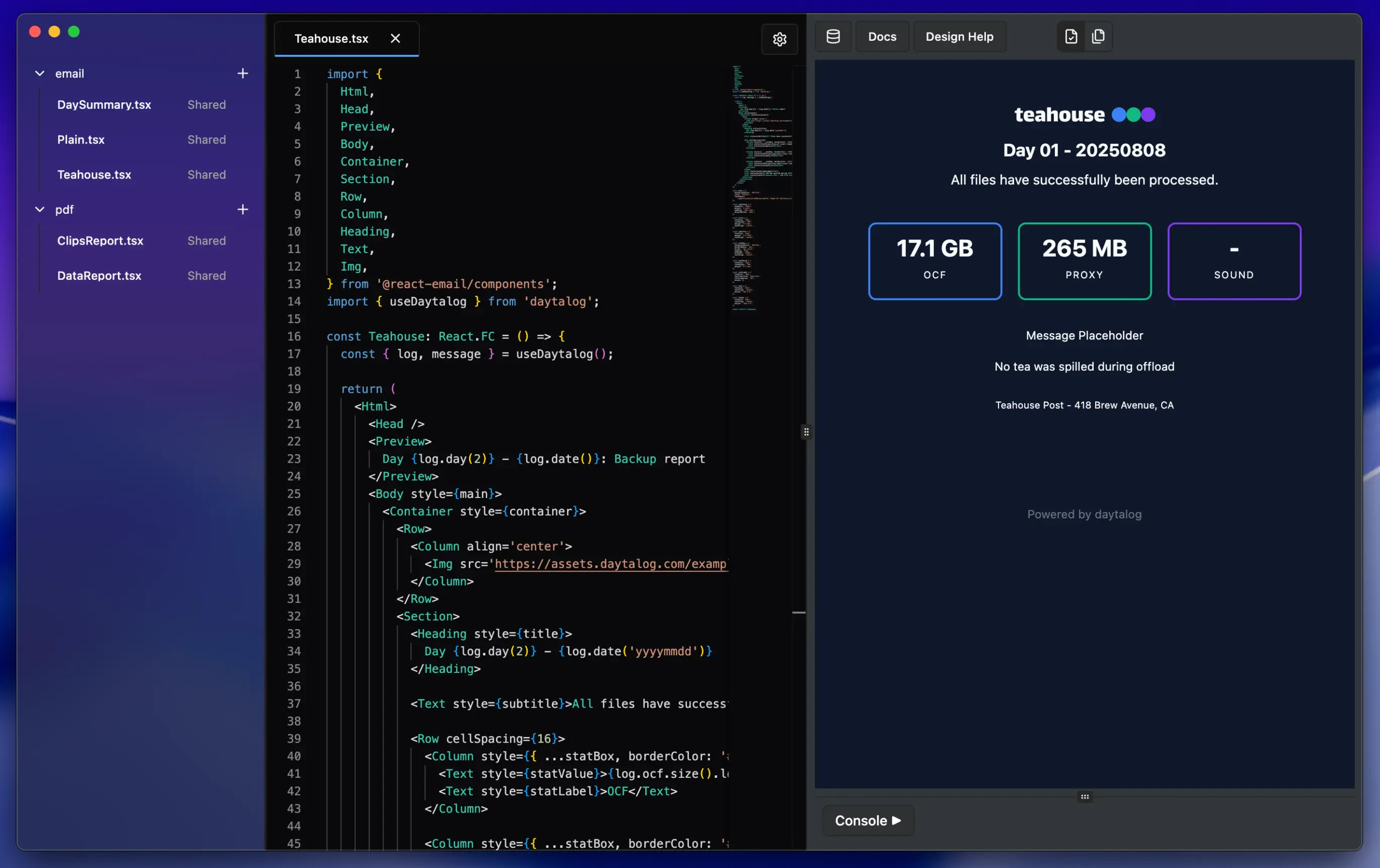
Task: Click the Shared label beside ClipsReport.tsx
Action: (206, 241)
